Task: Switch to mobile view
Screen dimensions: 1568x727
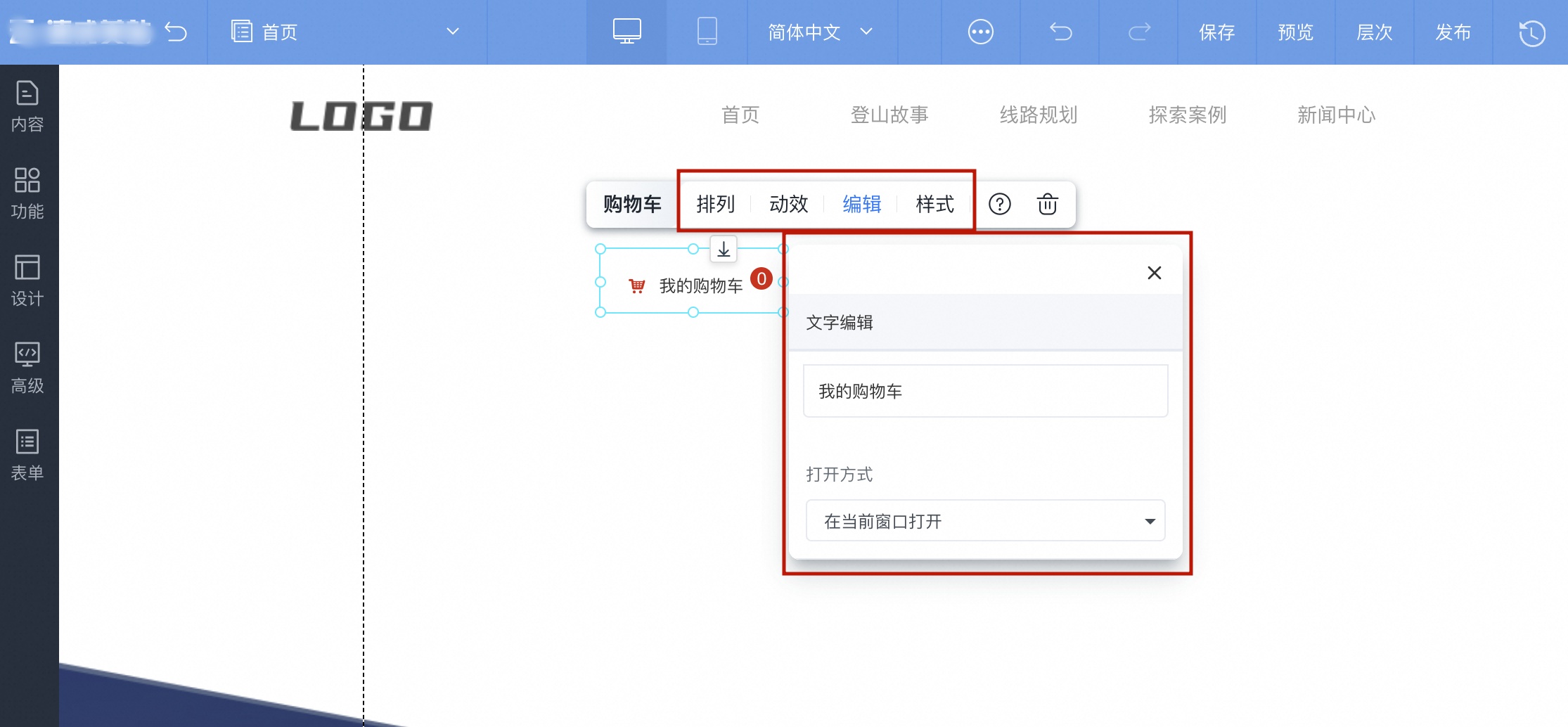Action: 707,32
